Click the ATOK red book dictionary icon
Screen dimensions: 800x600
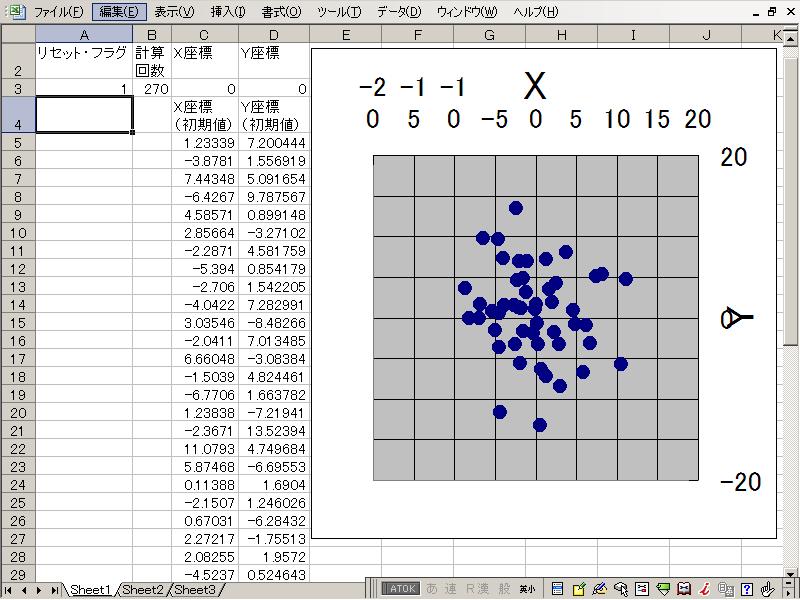(x=684, y=589)
